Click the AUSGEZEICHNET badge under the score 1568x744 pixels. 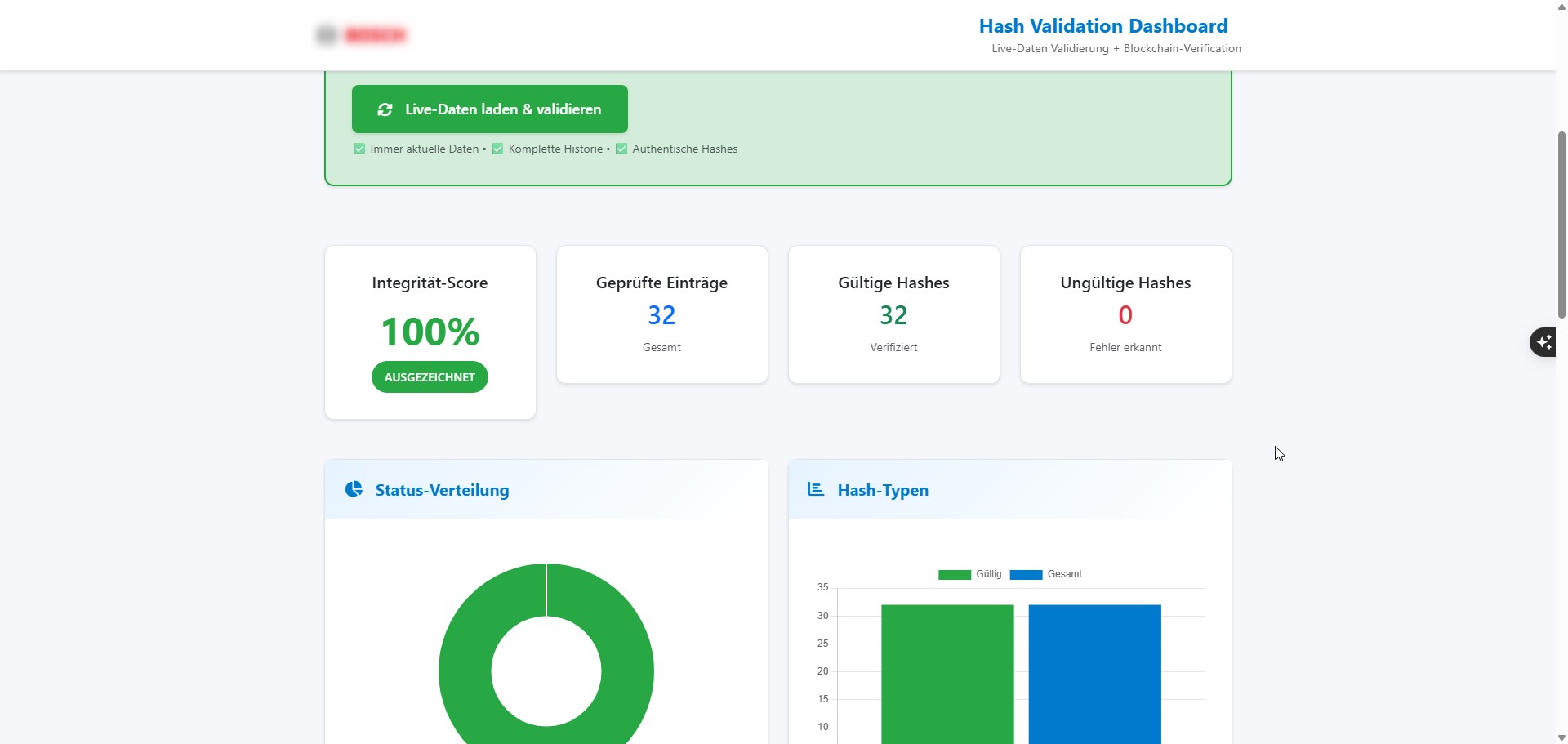coord(430,376)
